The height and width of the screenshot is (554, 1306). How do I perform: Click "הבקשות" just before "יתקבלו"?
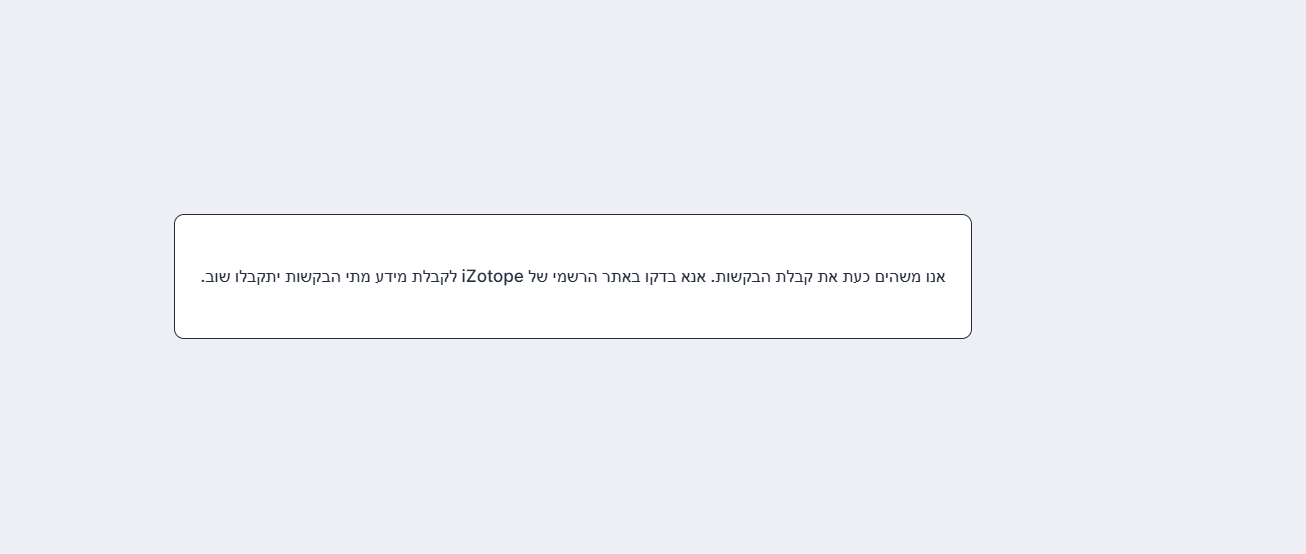312,277
